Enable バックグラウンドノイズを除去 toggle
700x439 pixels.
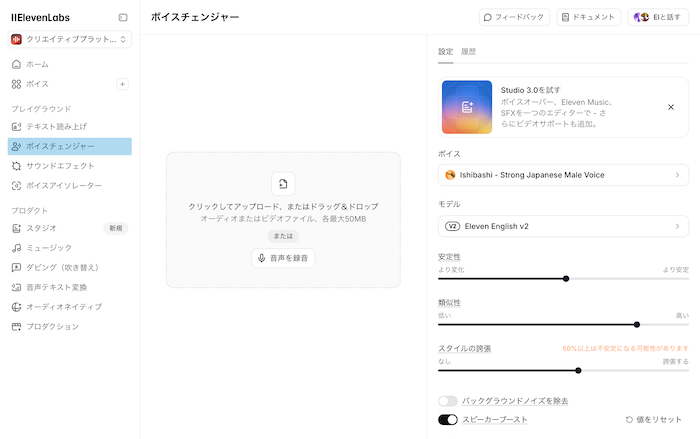point(447,401)
